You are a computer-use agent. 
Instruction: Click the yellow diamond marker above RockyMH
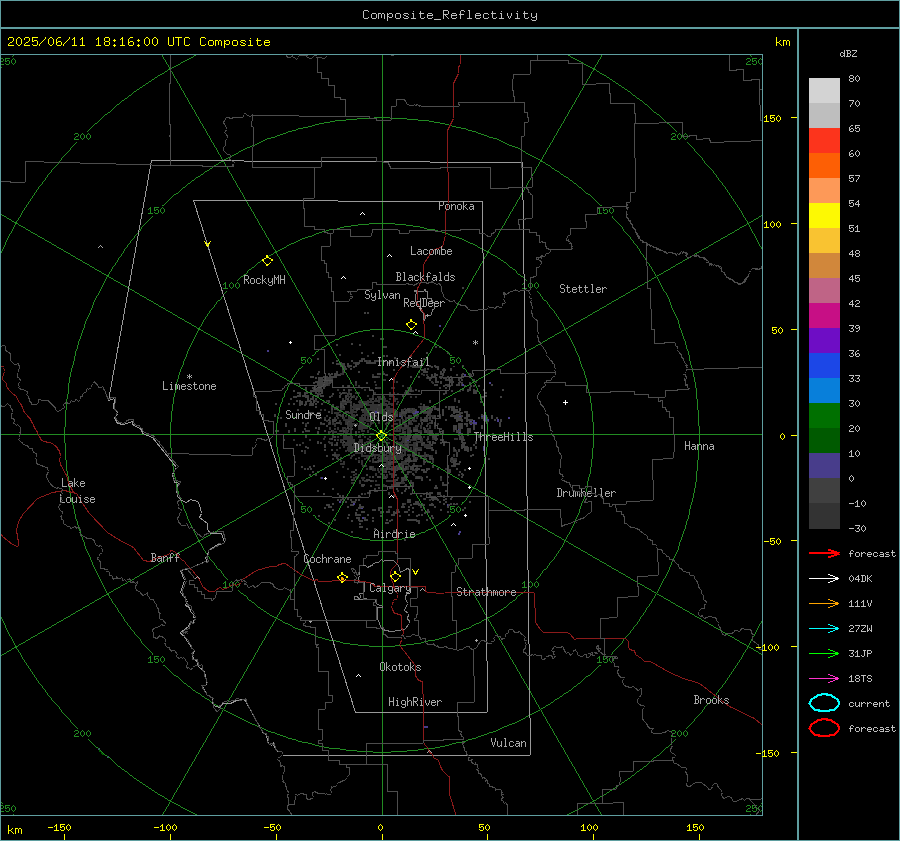click(267, 261)
